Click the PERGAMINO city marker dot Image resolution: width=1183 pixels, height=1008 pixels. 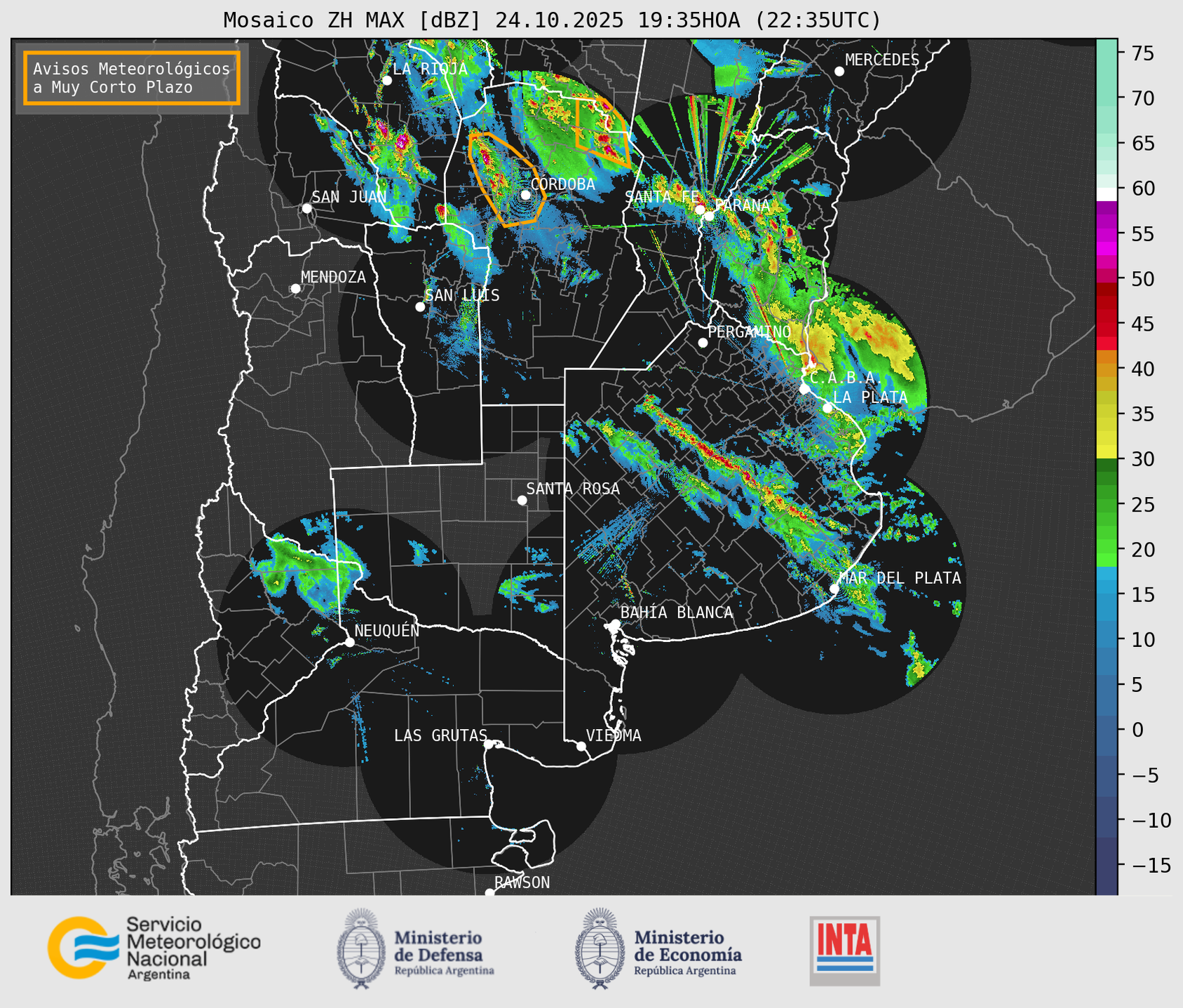coord(703,343)
